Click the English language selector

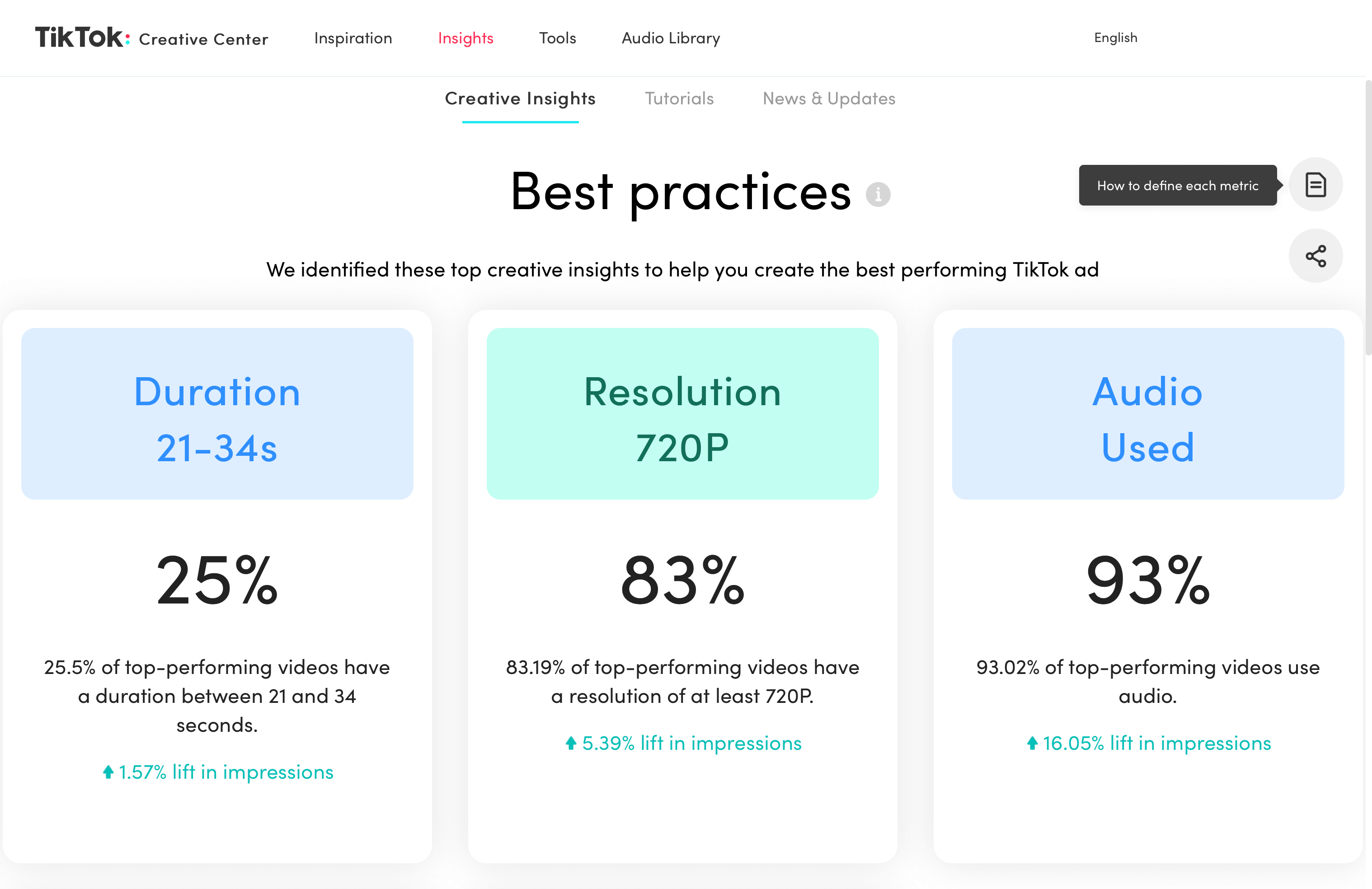[x=1116, y=37]
